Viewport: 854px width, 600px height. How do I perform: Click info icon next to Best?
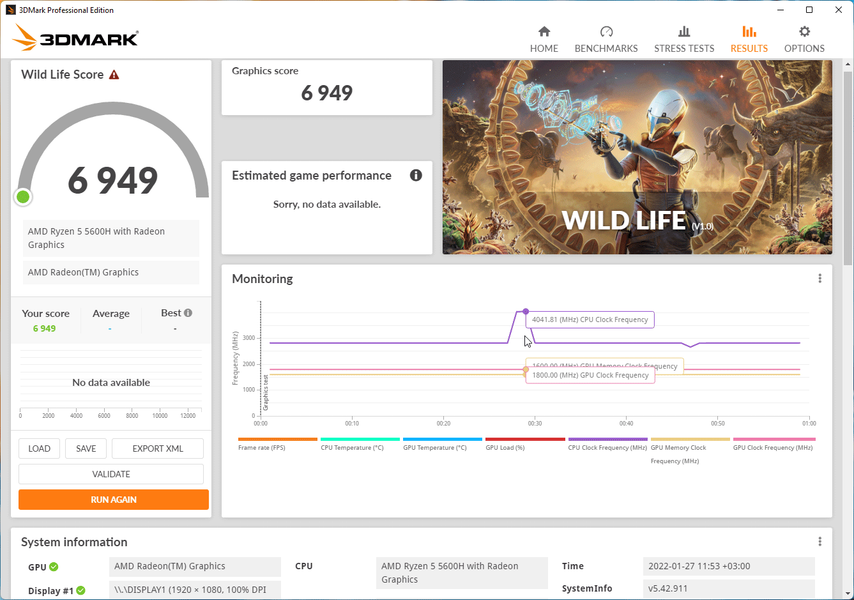[188, 313]
